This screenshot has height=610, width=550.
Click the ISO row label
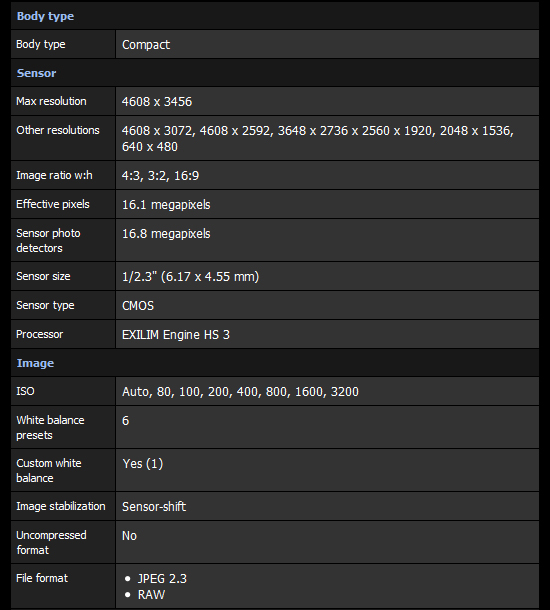click(25, 391)
